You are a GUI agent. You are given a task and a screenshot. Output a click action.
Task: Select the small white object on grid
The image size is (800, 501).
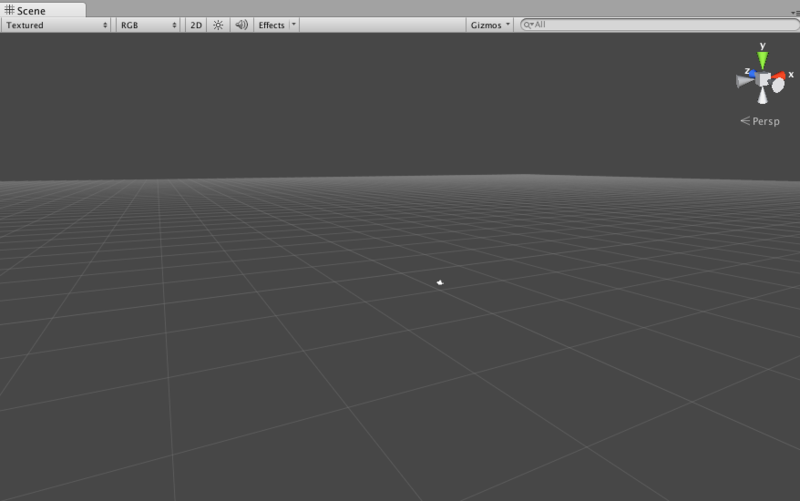(440, 282)
